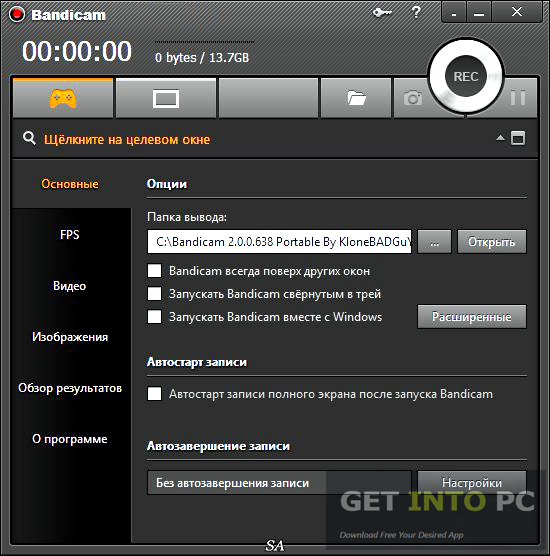This screenshot has width=550, height=556.
Task: Open the FPS settings tab
Action: pyautogui.click(x=70, y=234)
